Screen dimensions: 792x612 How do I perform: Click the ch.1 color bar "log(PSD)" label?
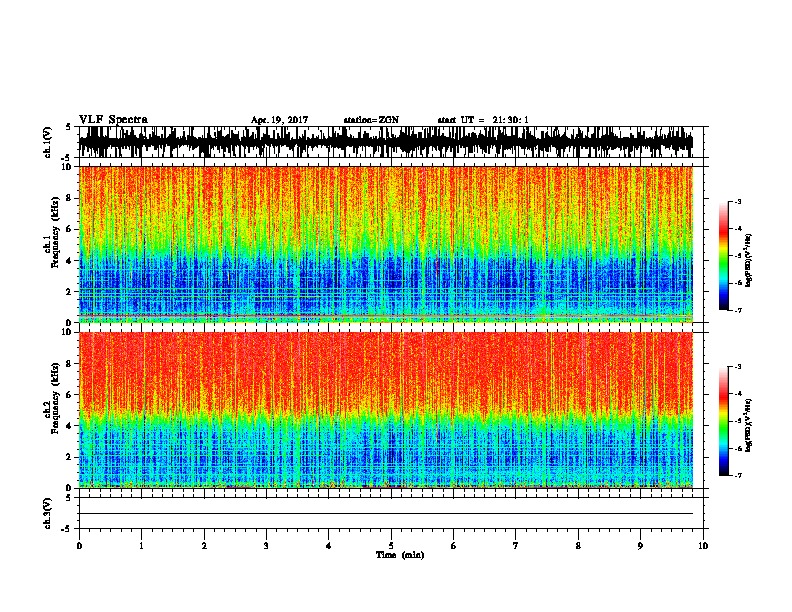coord(749,261)
